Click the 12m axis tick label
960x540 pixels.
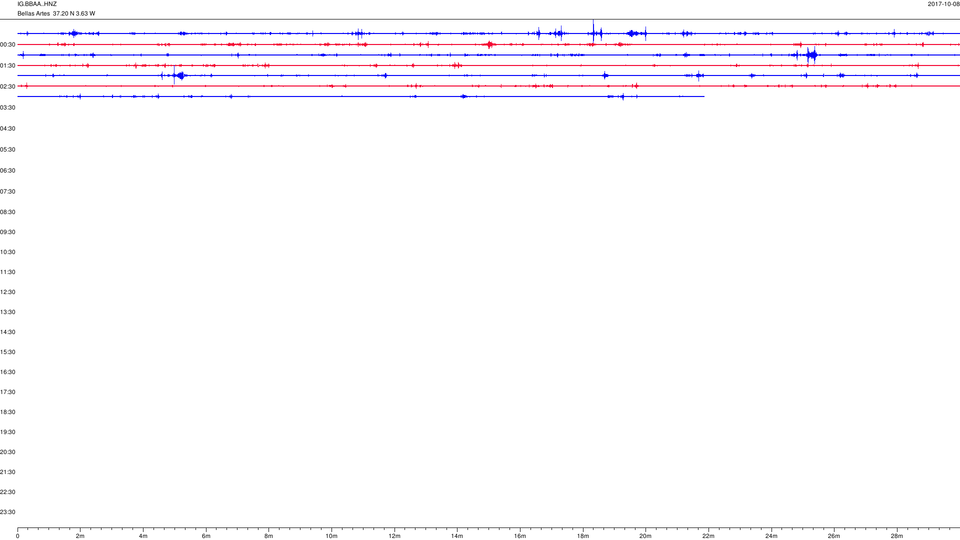point(394,536)
